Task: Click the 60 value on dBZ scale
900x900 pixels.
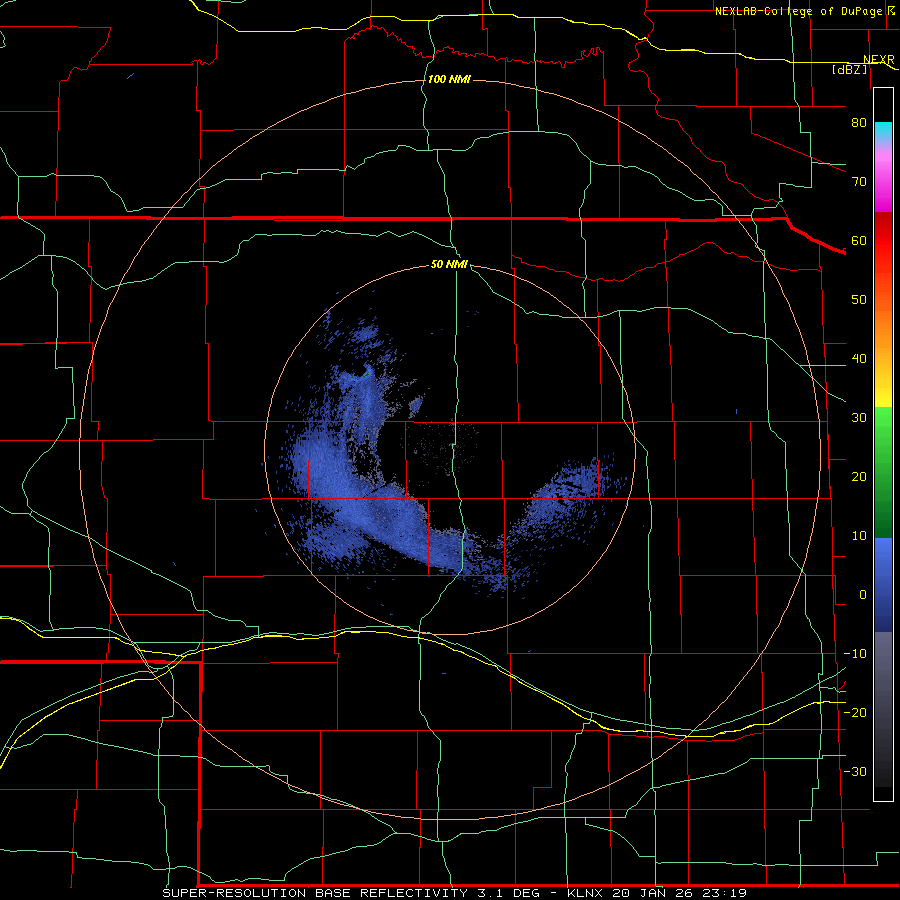Action: (x=859, y=241)
